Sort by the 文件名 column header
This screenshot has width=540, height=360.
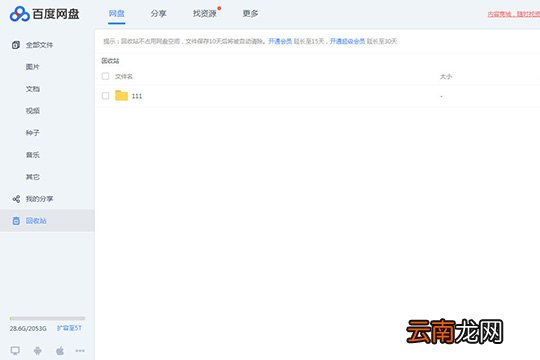pyautogui.click(x=124, y=76)
